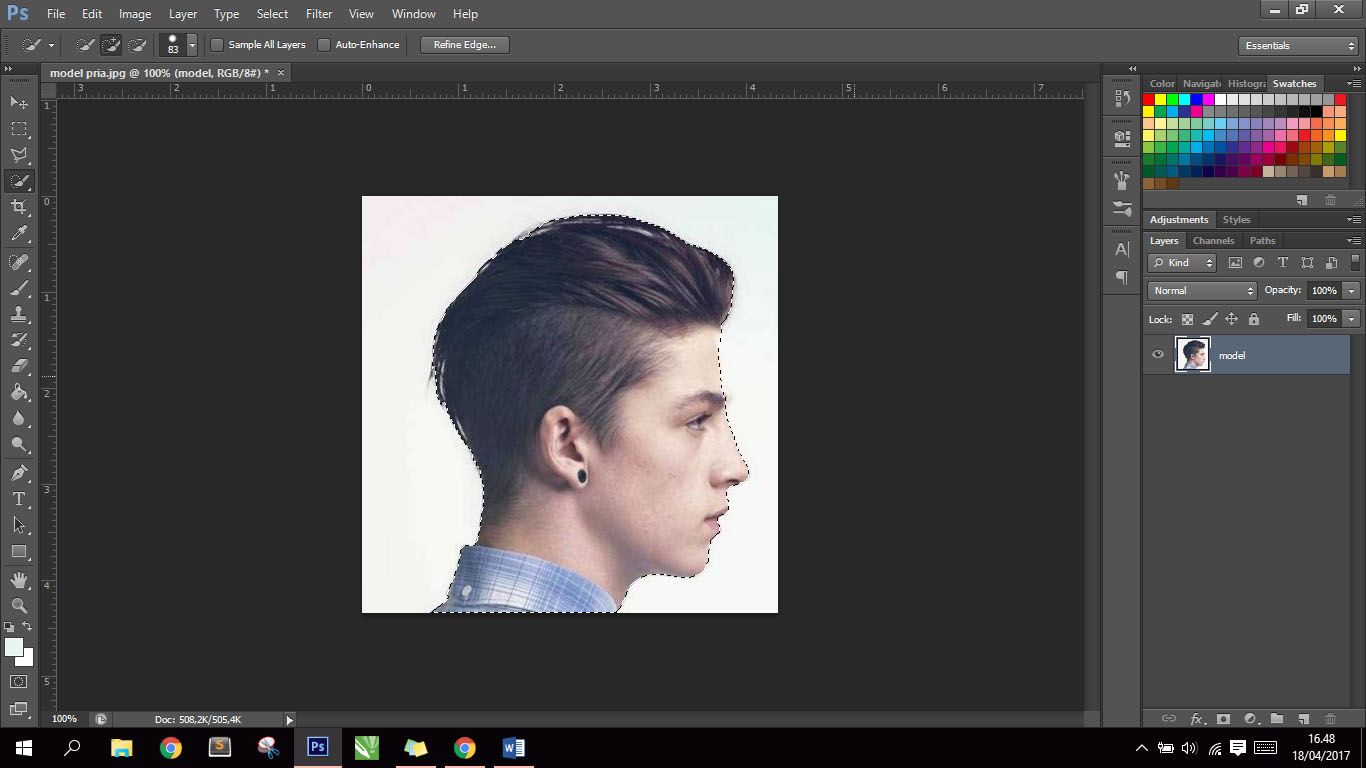Click the Refine Edge button
The width and height of the screenshot is (1366, 768).
click(x=463, y=44)
